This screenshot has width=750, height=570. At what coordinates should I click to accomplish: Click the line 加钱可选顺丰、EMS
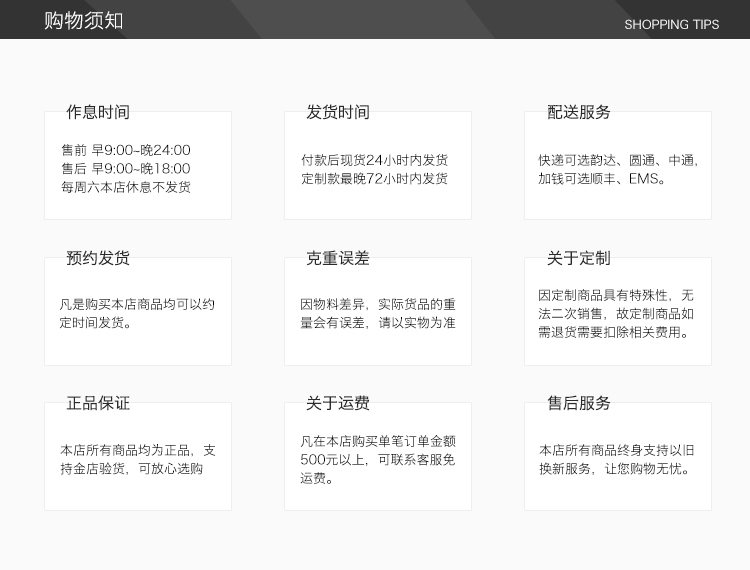click(x=602, y=178)
